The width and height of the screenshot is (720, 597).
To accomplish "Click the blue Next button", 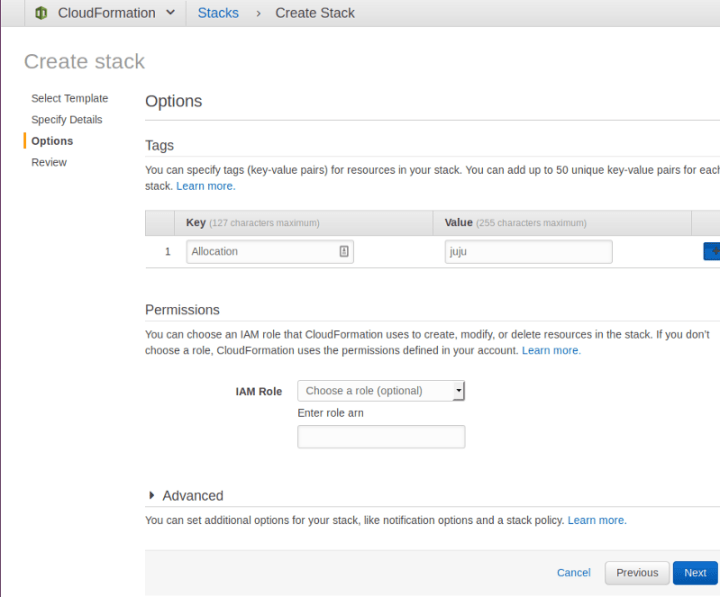I will (695, 573).
